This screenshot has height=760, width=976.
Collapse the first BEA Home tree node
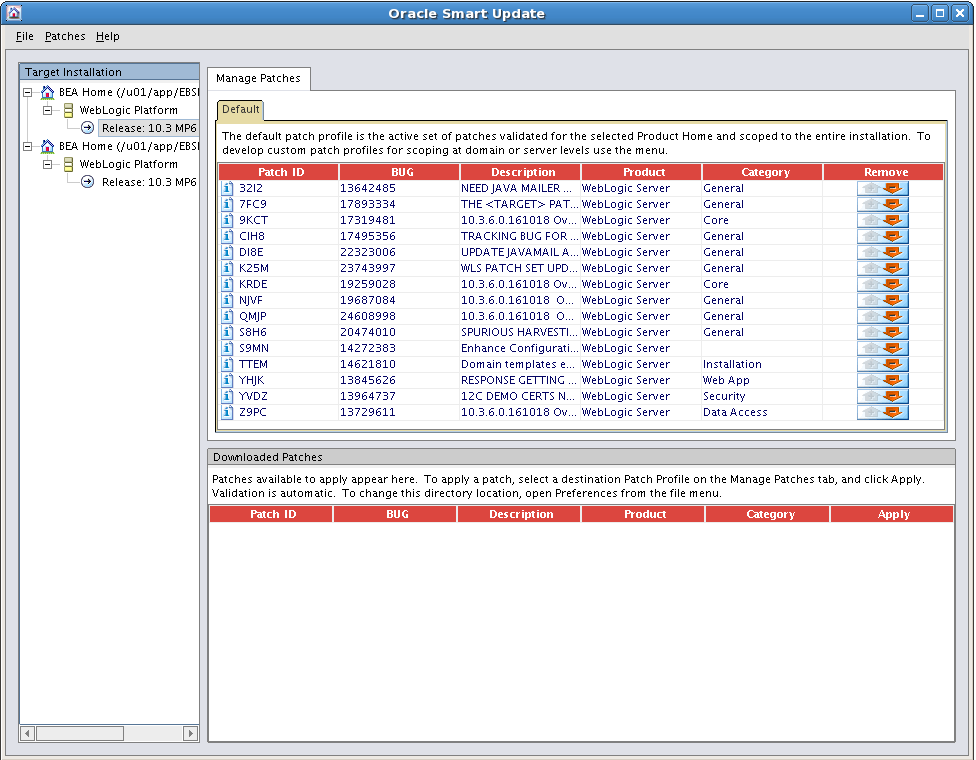coord(27,92)
